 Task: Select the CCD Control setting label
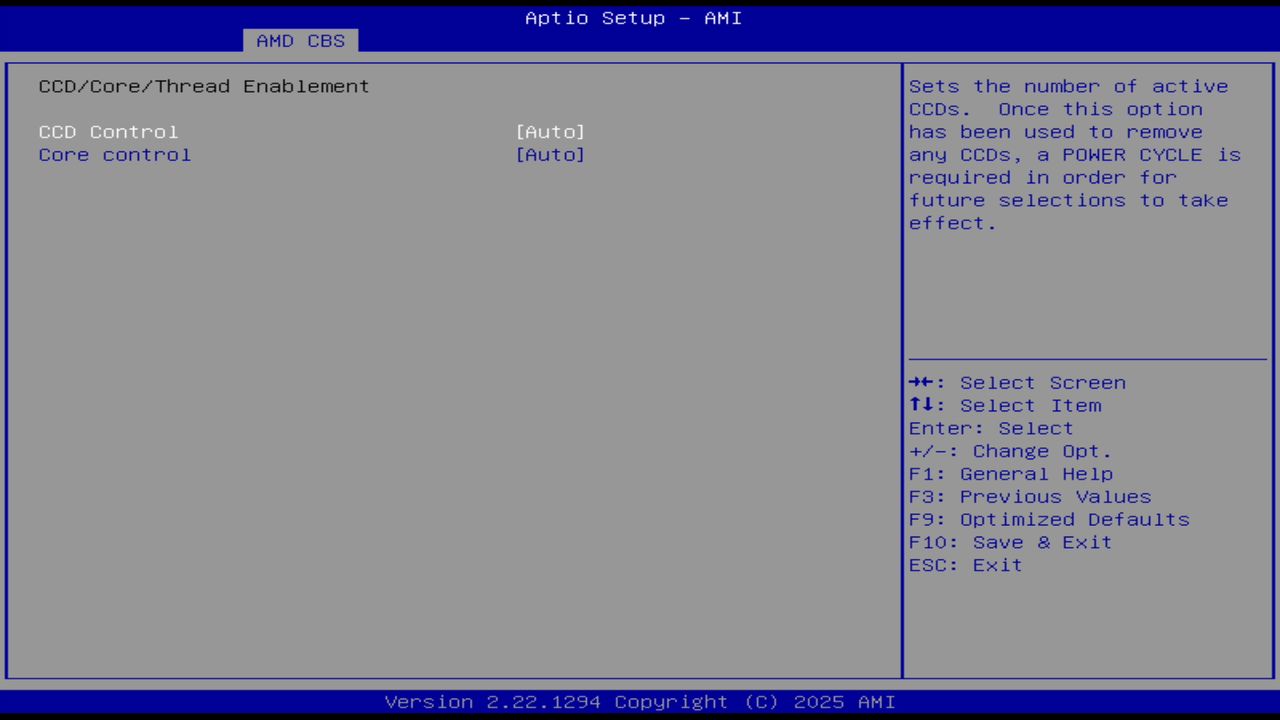(x=108, y=132)
